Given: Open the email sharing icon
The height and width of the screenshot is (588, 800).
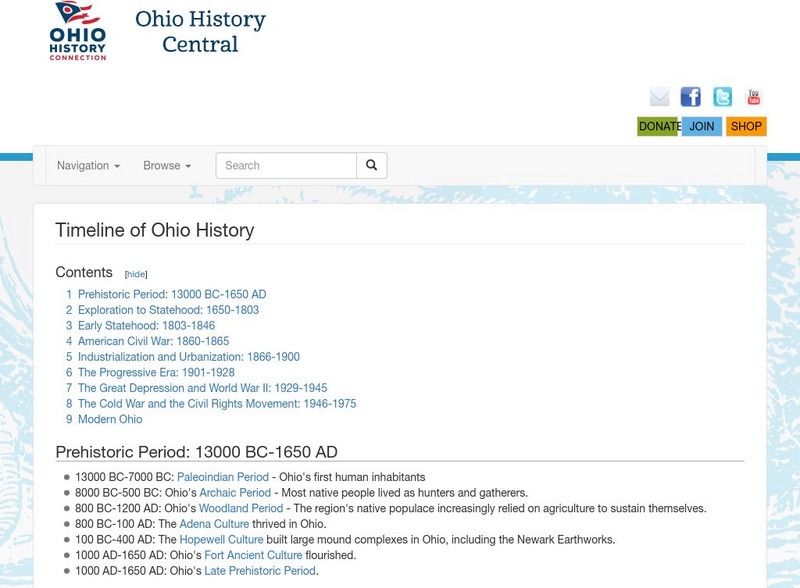Looking at the screenshot, I should 659,97.
